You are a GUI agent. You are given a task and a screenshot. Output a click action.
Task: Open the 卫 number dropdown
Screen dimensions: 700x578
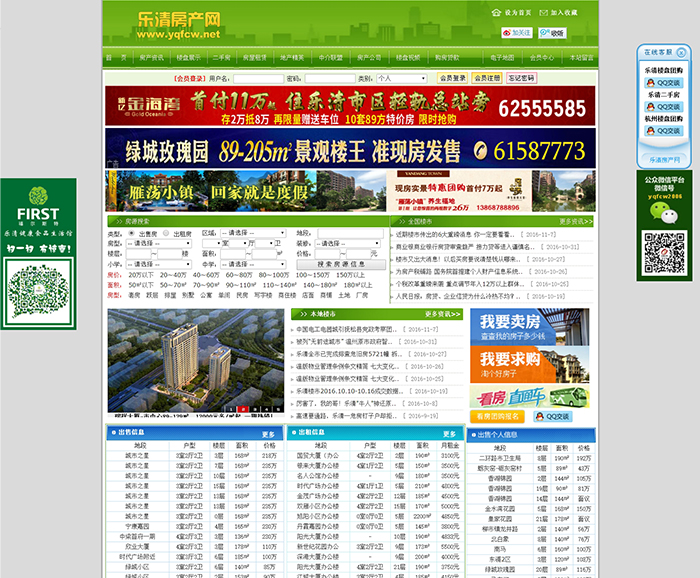(x=264, y=243)
